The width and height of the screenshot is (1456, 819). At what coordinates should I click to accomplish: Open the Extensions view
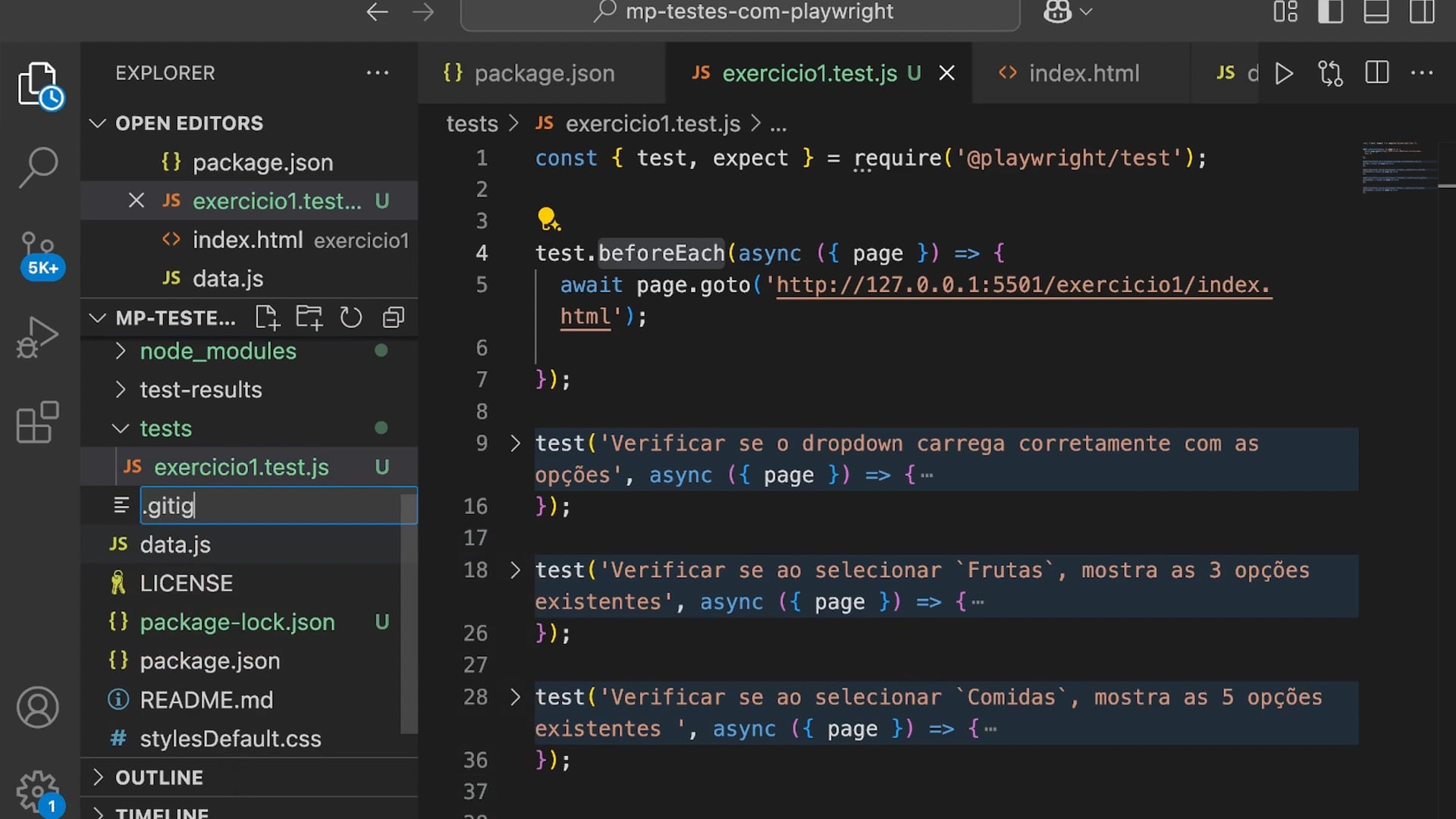tap(38, 422)
